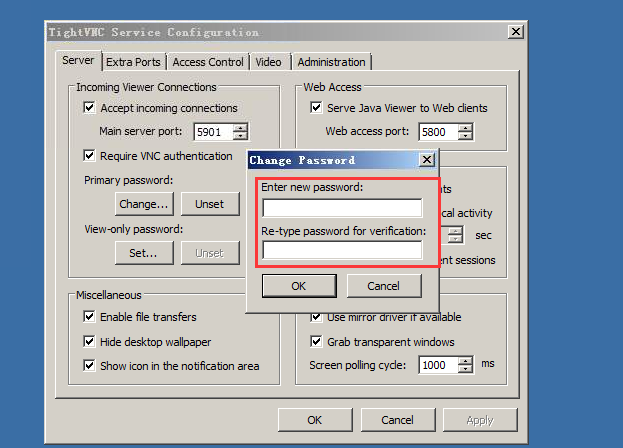Toggle Grab transparent windows checkbox
The height and width of the screenshot is (448, 623).
click(316, 342)
